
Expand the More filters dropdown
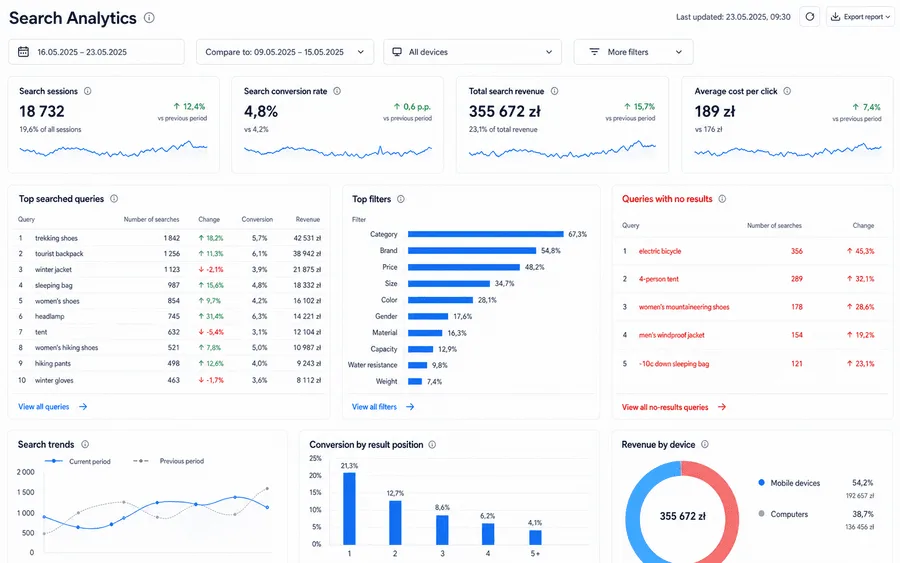633,52
